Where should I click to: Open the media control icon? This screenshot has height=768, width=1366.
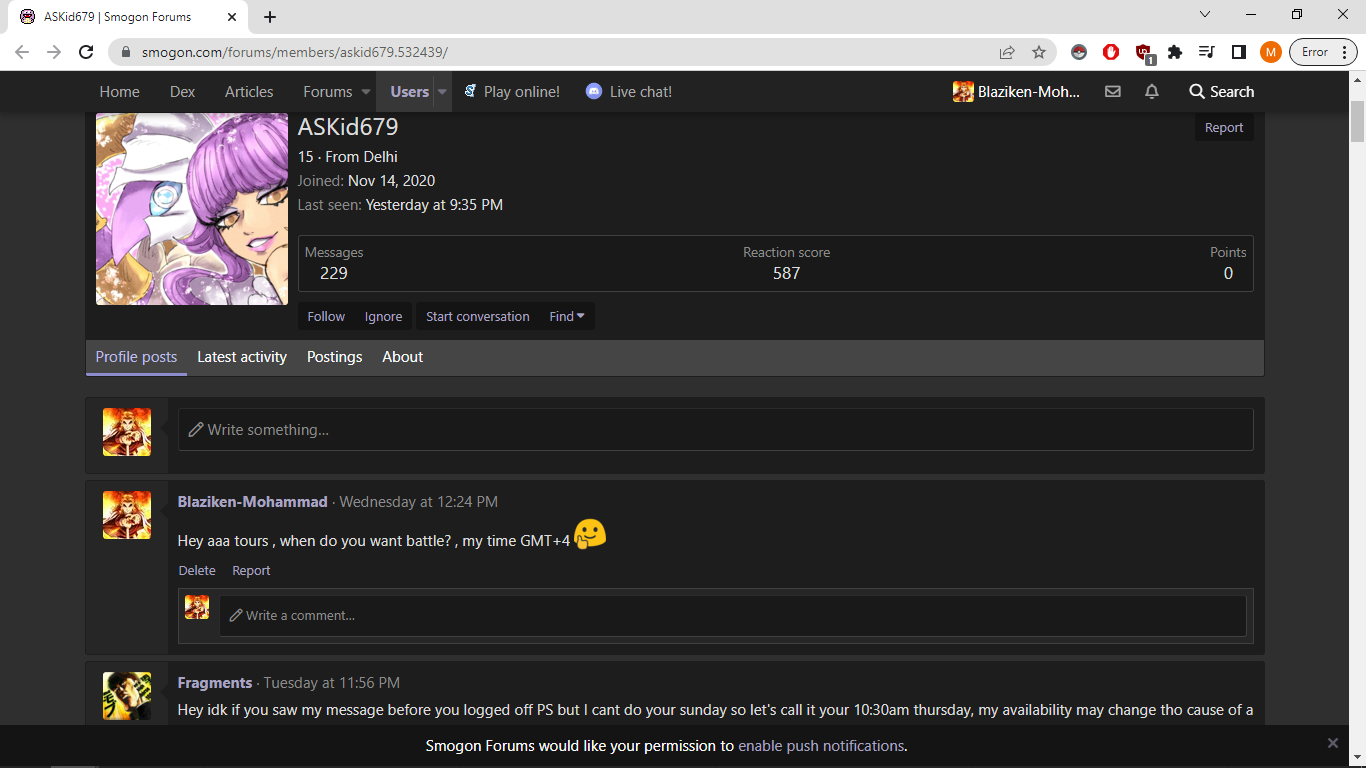click(1207, 52)
